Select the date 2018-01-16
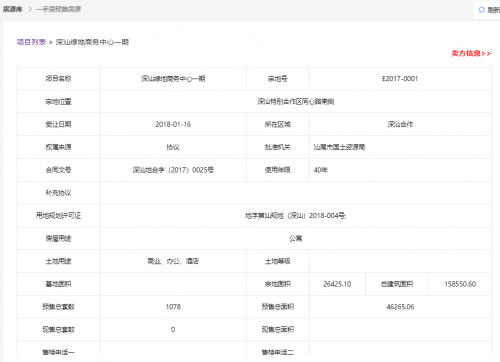 (173, 124)
